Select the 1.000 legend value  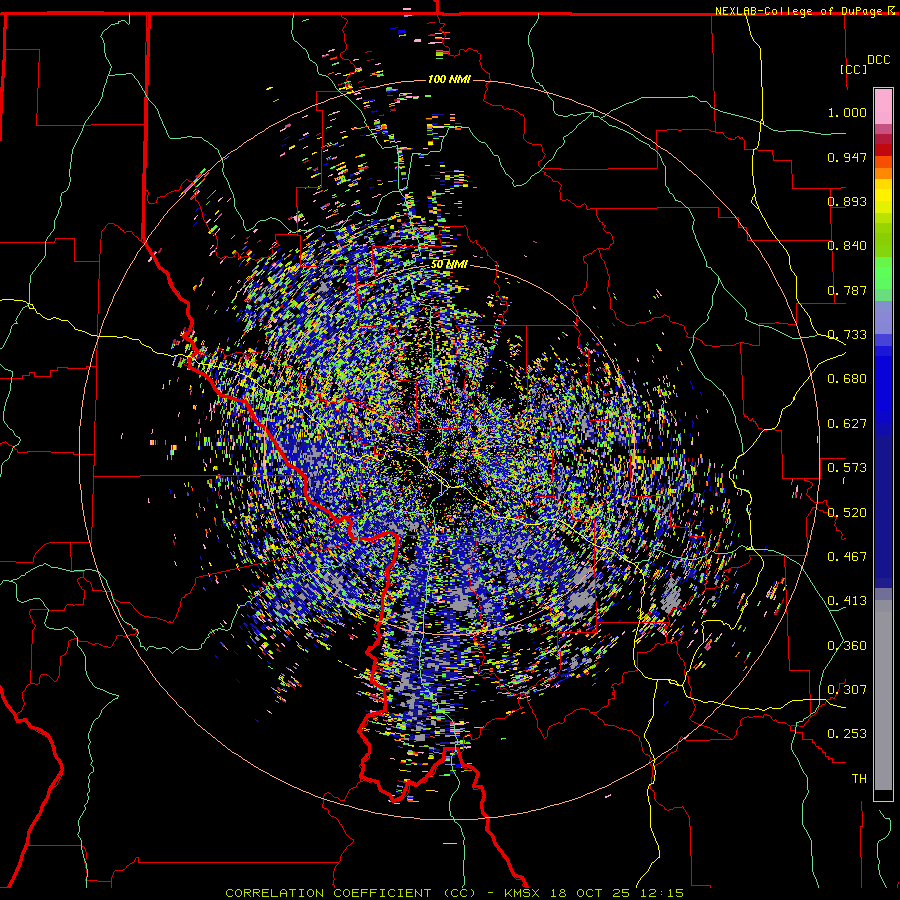point(847,112)
